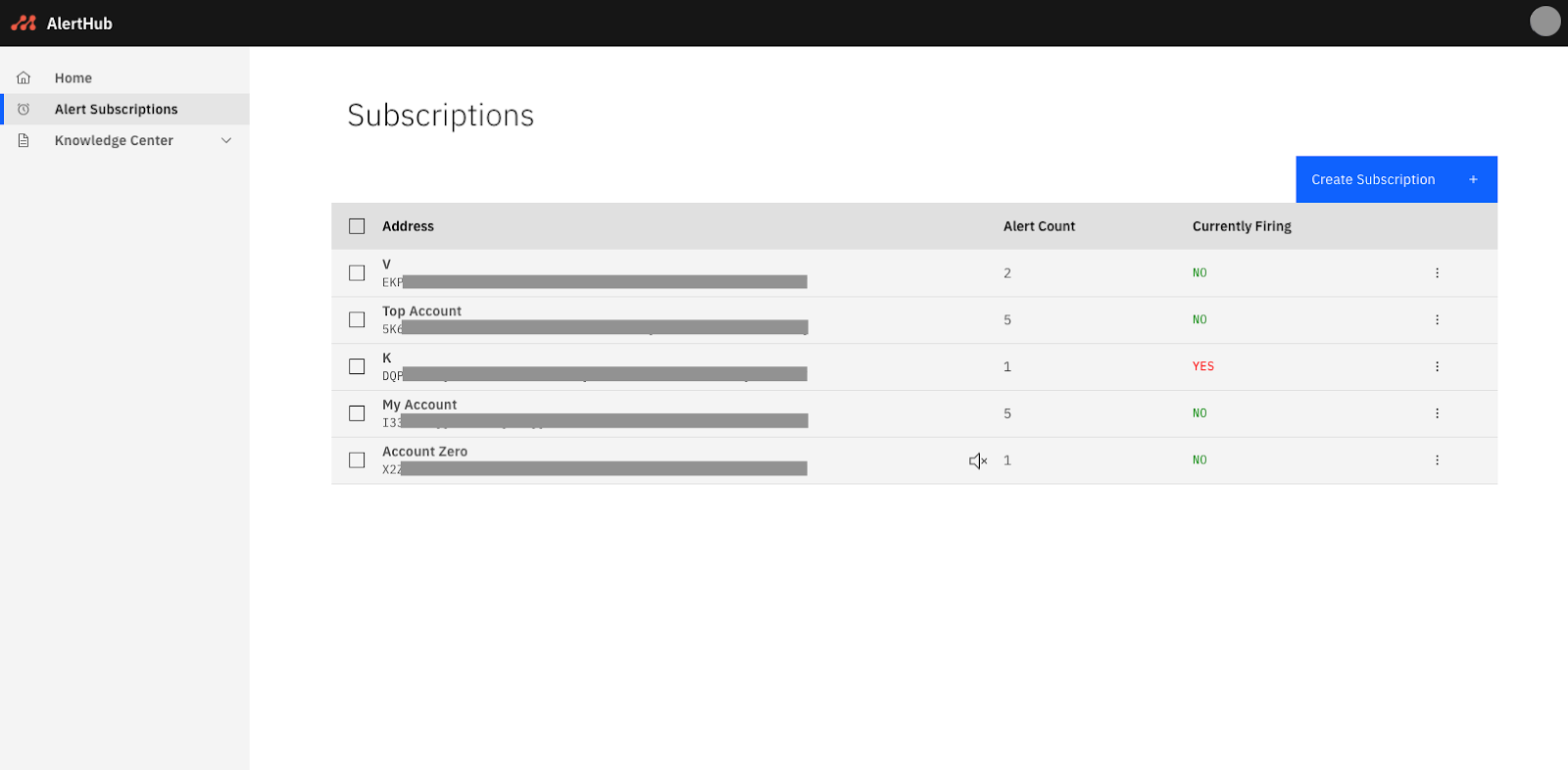Go to Home in the sidebar
The width and height of the screenshot is (1568, 770).
[73, 76]
